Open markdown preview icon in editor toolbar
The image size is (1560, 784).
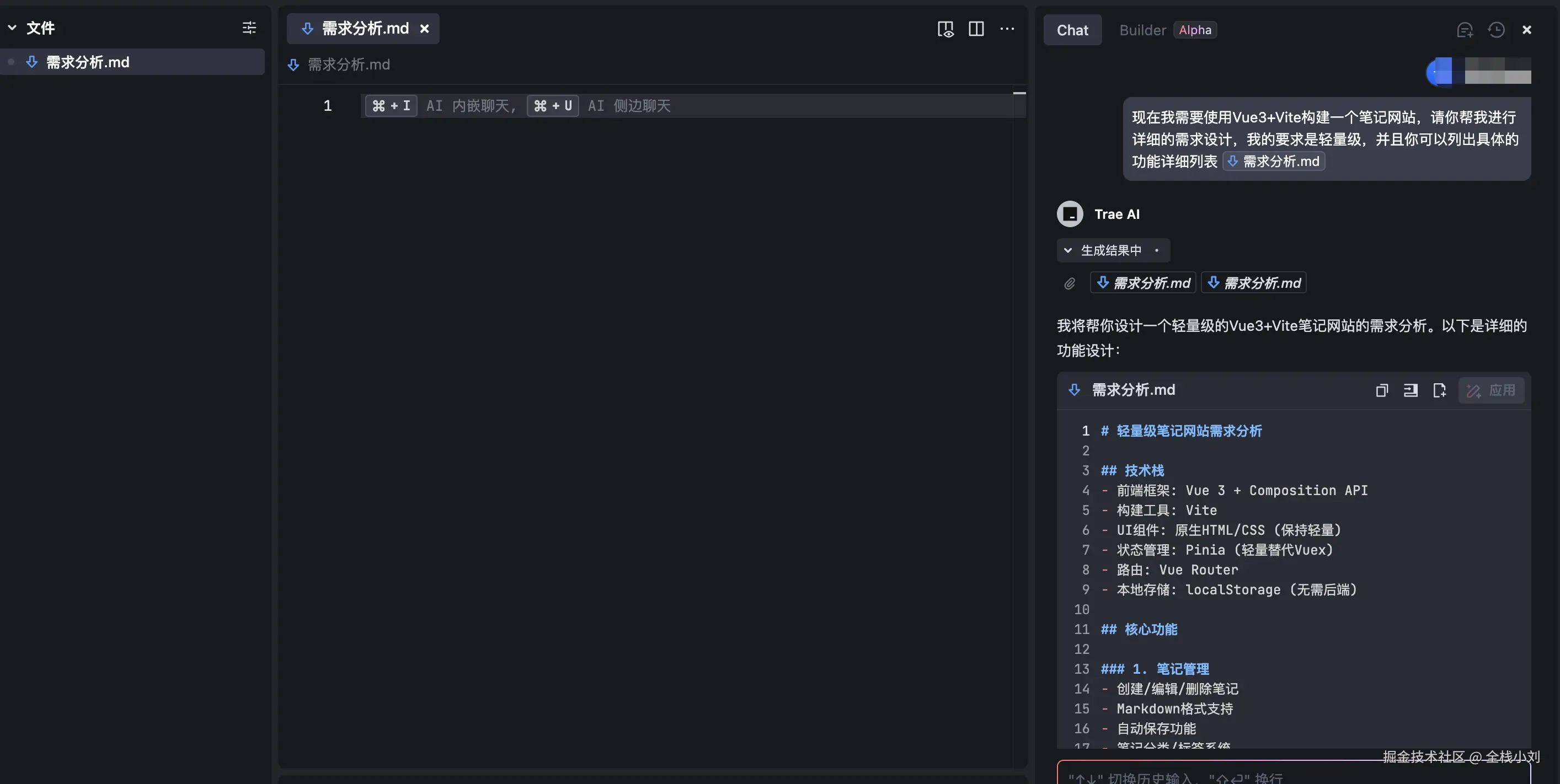945,29
